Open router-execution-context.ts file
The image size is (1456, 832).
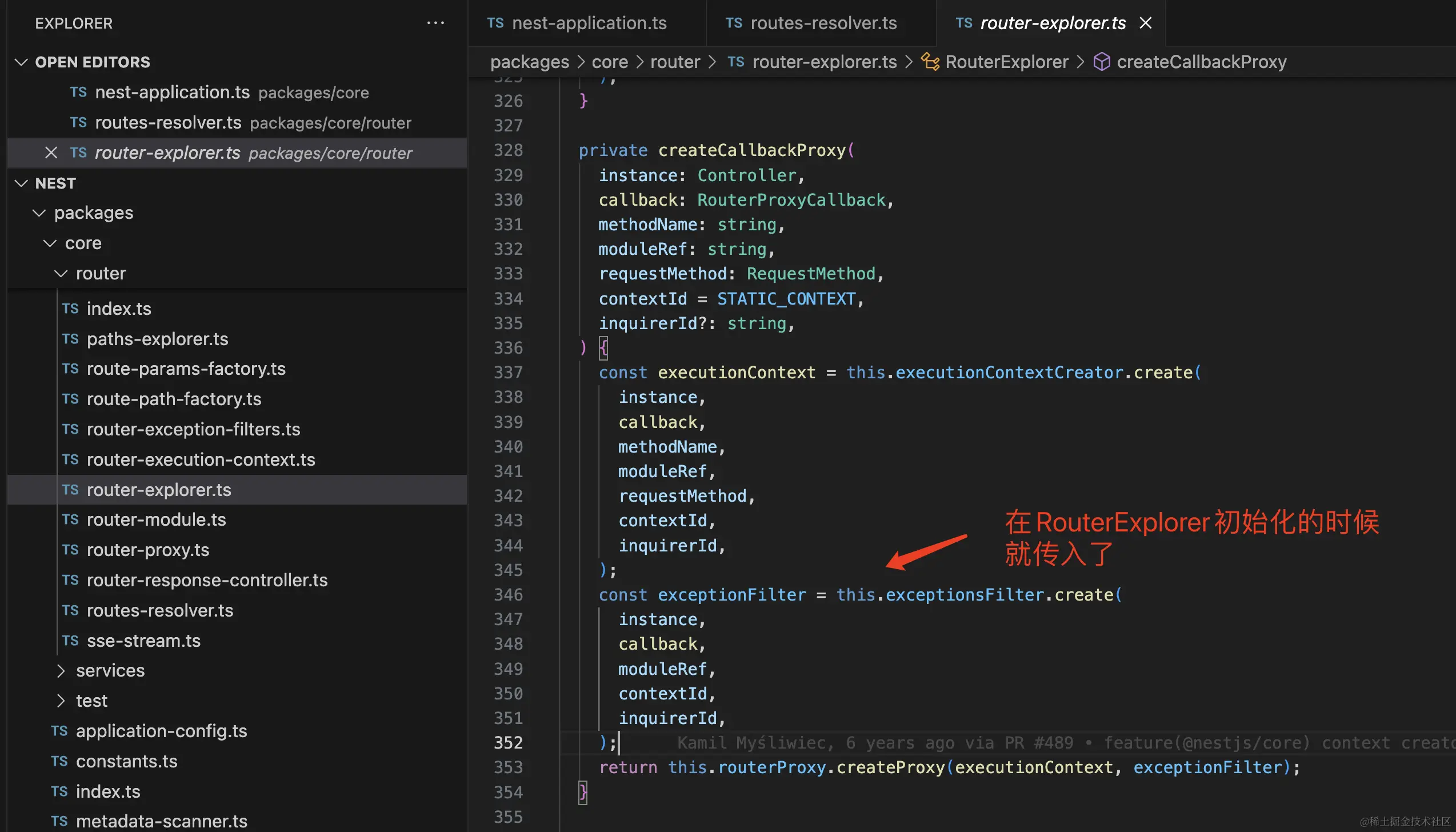click(237, 459)
